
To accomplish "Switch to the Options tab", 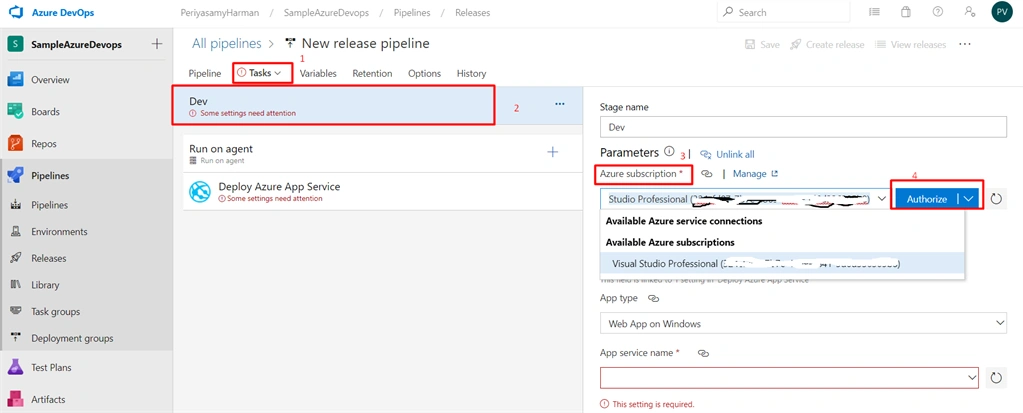I will tap(425, 74).
